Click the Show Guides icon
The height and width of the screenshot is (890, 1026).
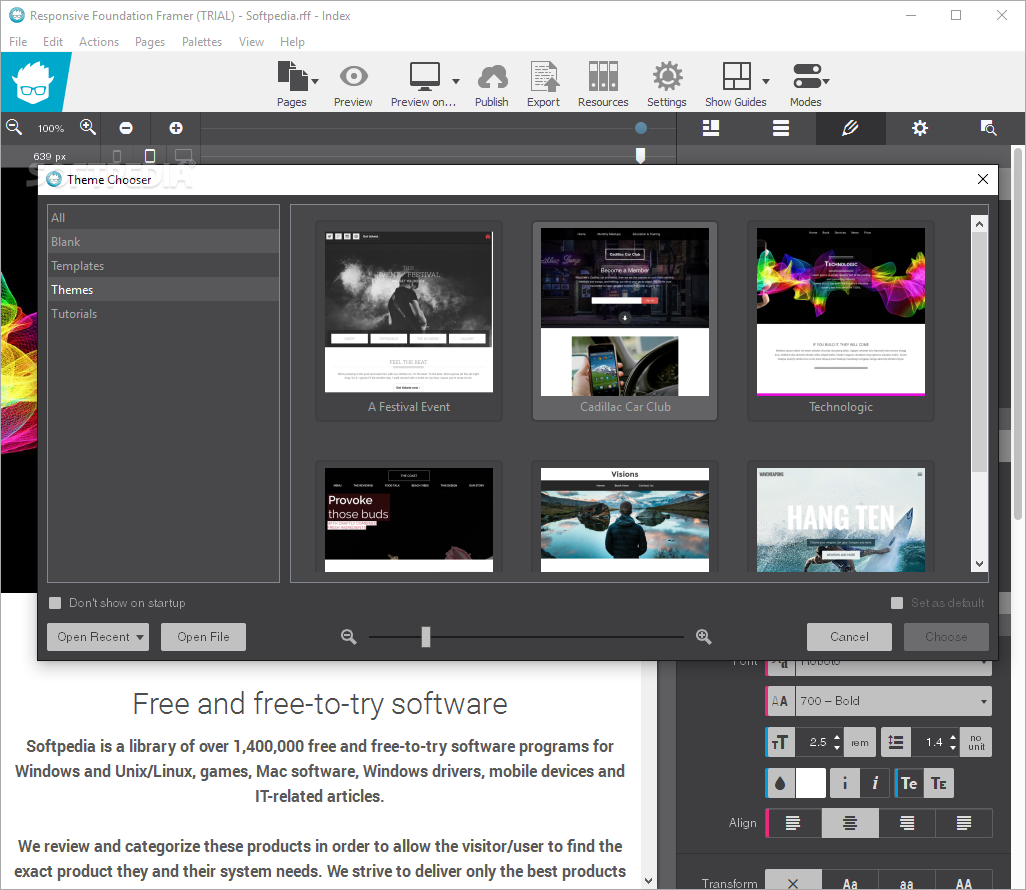click(x=736, y=77)
